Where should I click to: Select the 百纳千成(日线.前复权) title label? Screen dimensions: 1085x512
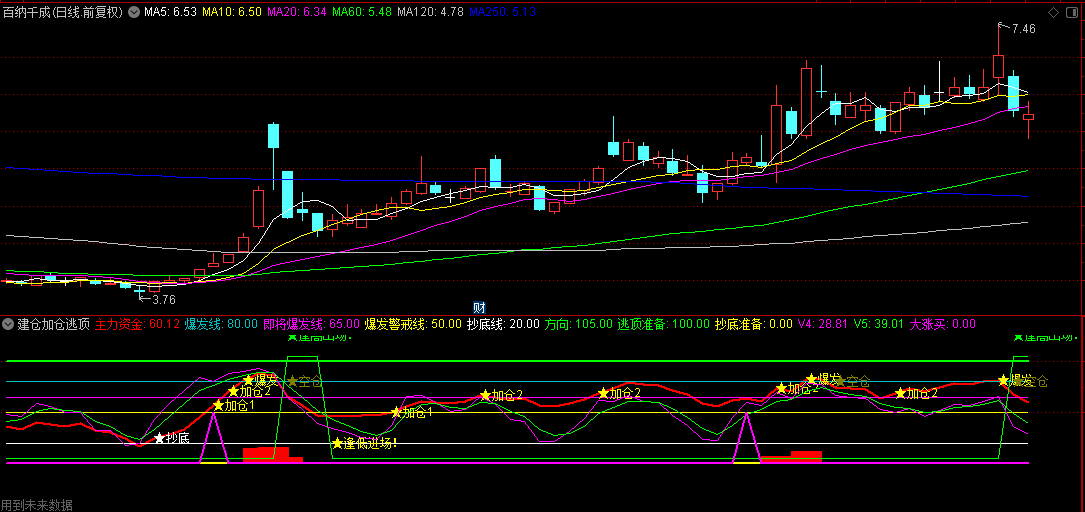pyautogui.click(x=62, y=13)
